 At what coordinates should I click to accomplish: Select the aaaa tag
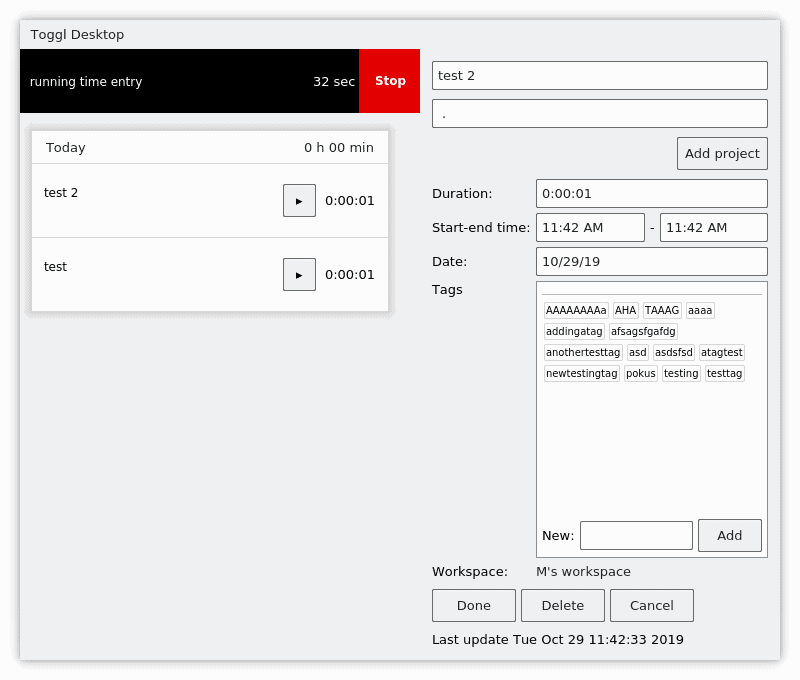[x=700, y=310]
